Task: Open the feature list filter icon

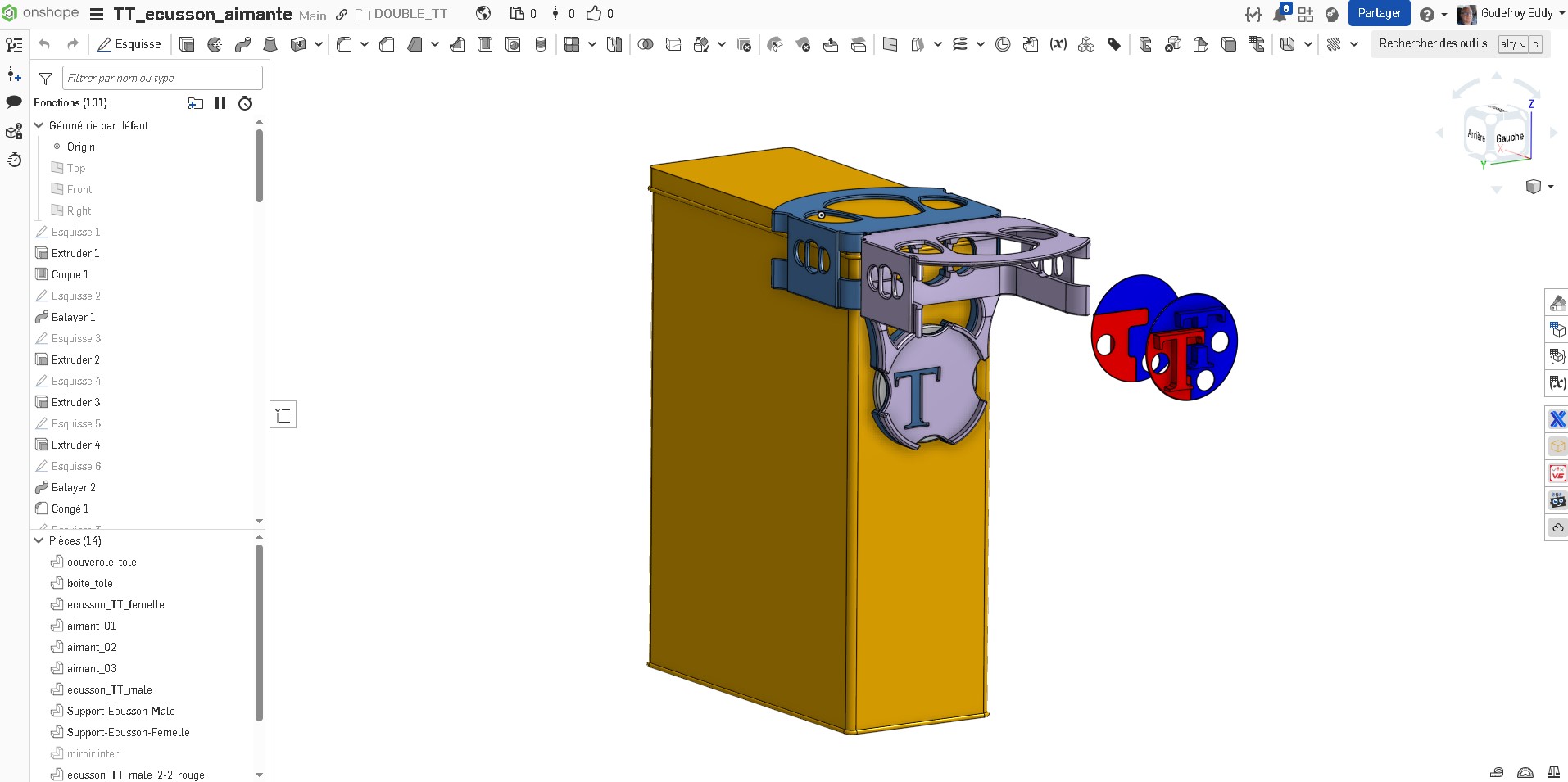Action: click(46, 79)
